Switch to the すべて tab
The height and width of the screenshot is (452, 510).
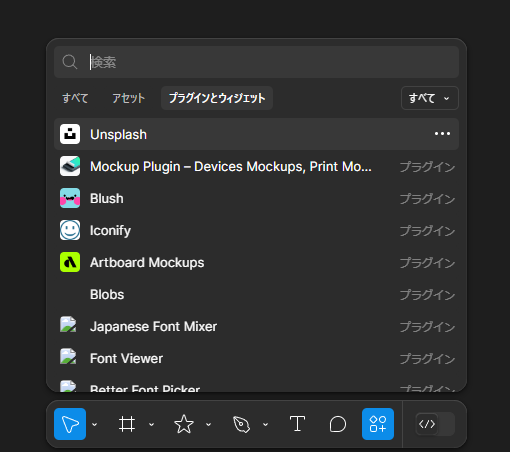click(75, 98)
